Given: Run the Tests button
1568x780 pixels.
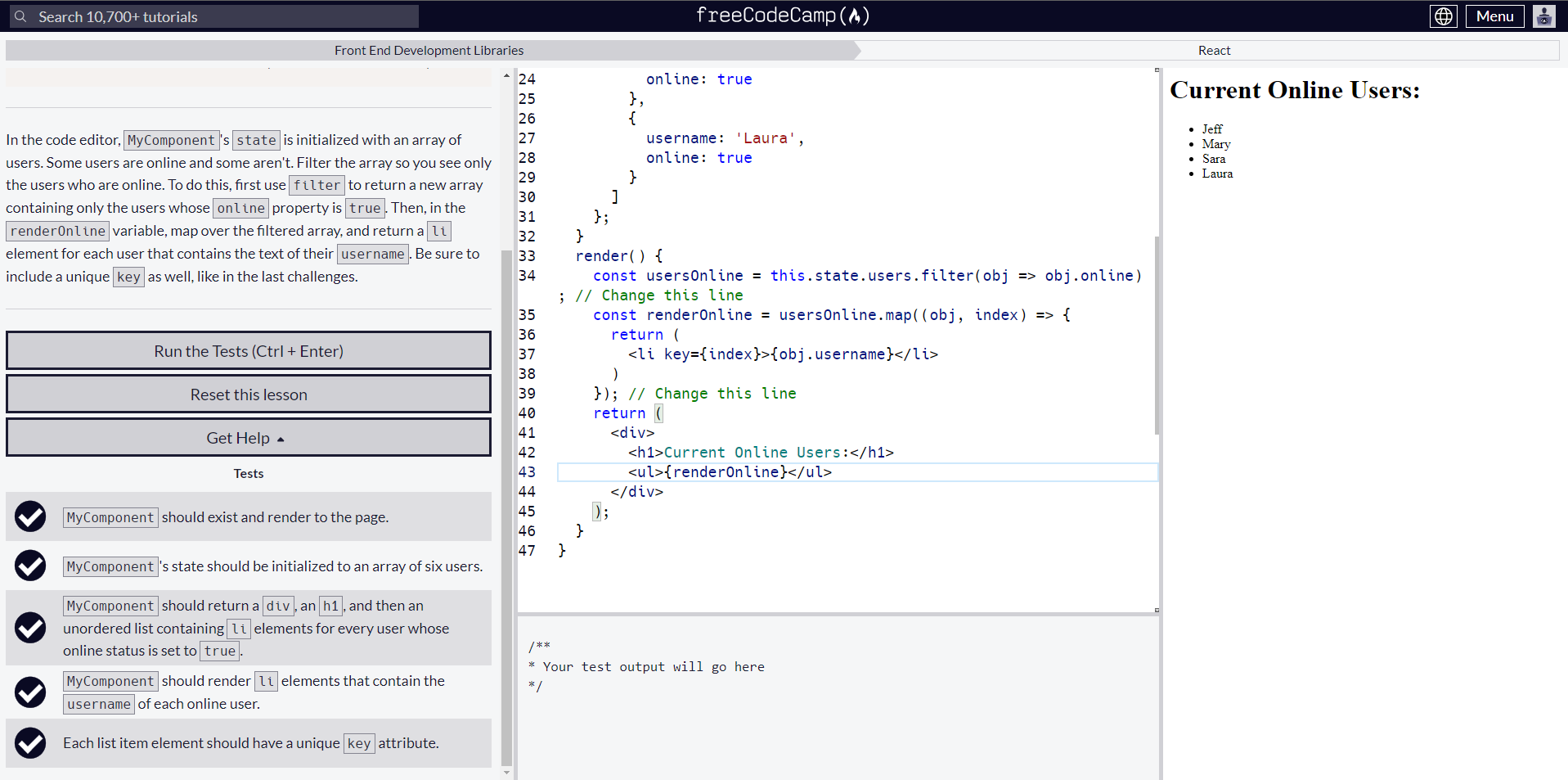Looking at the screenshot, I should coord(248,351).
